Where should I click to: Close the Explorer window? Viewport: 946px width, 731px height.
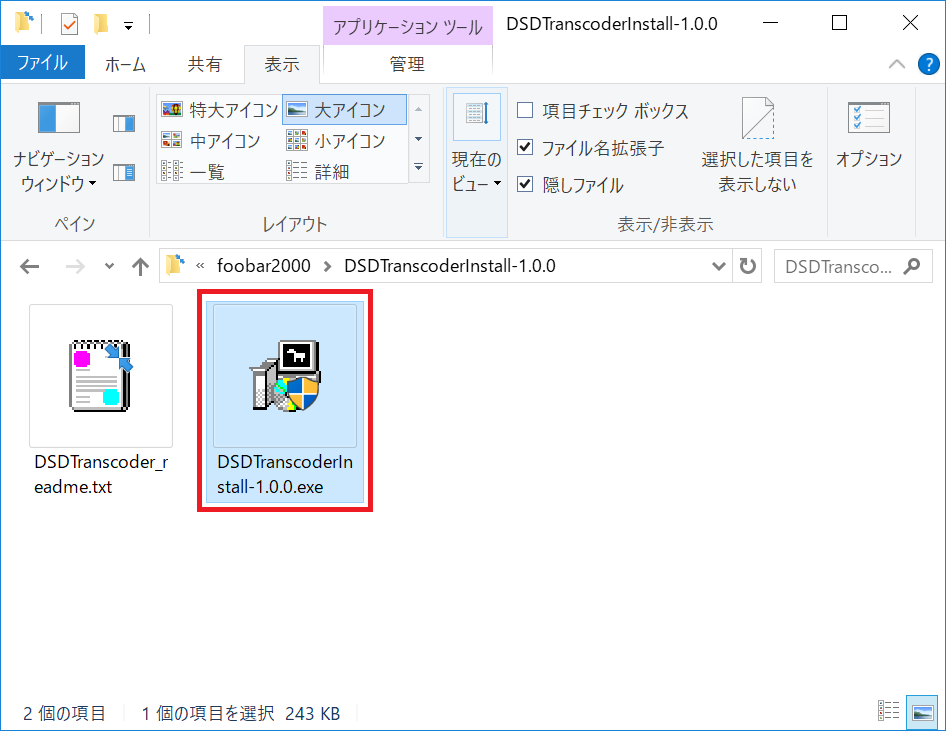[x=910, y=24]
